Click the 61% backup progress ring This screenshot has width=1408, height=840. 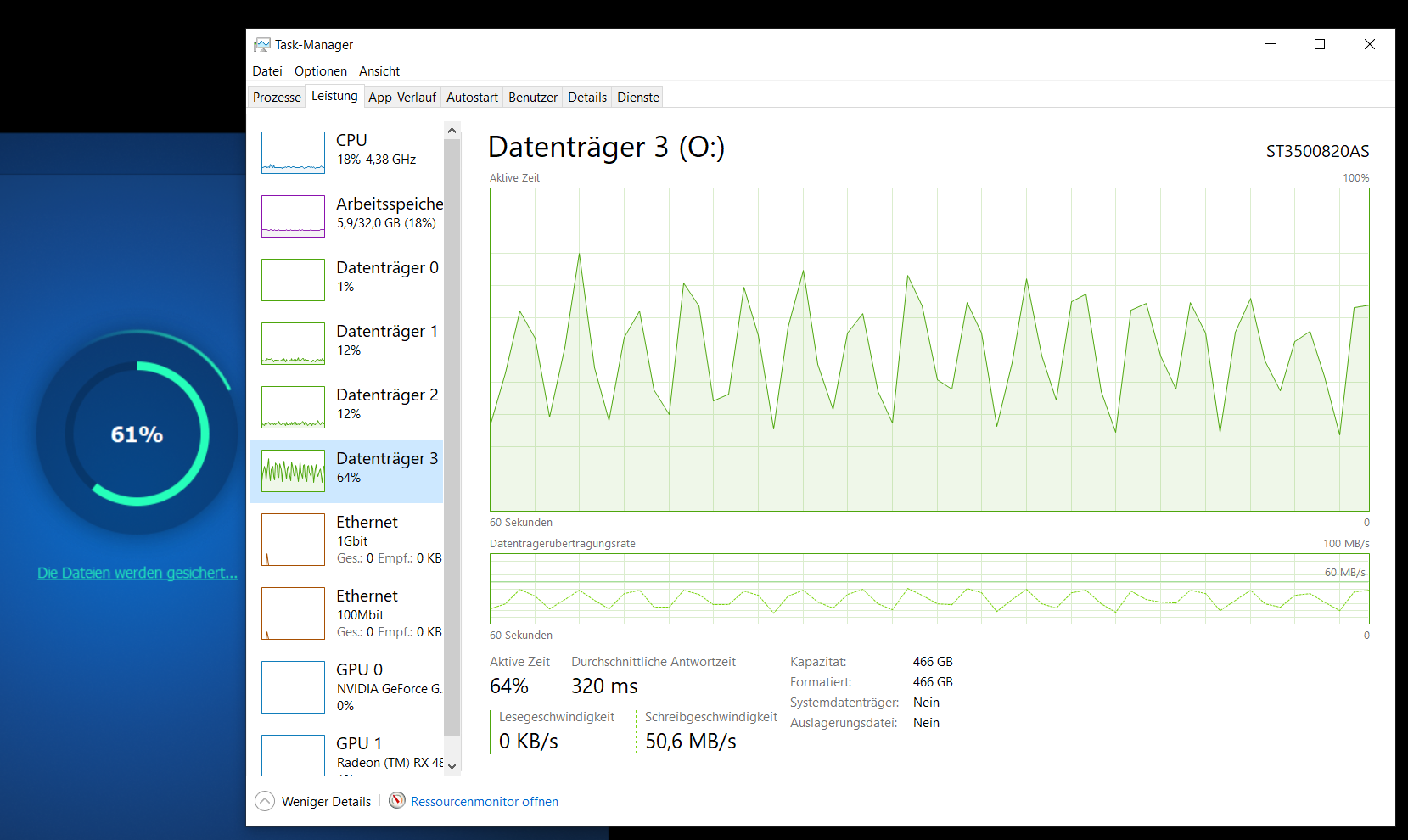pos(137,434)
